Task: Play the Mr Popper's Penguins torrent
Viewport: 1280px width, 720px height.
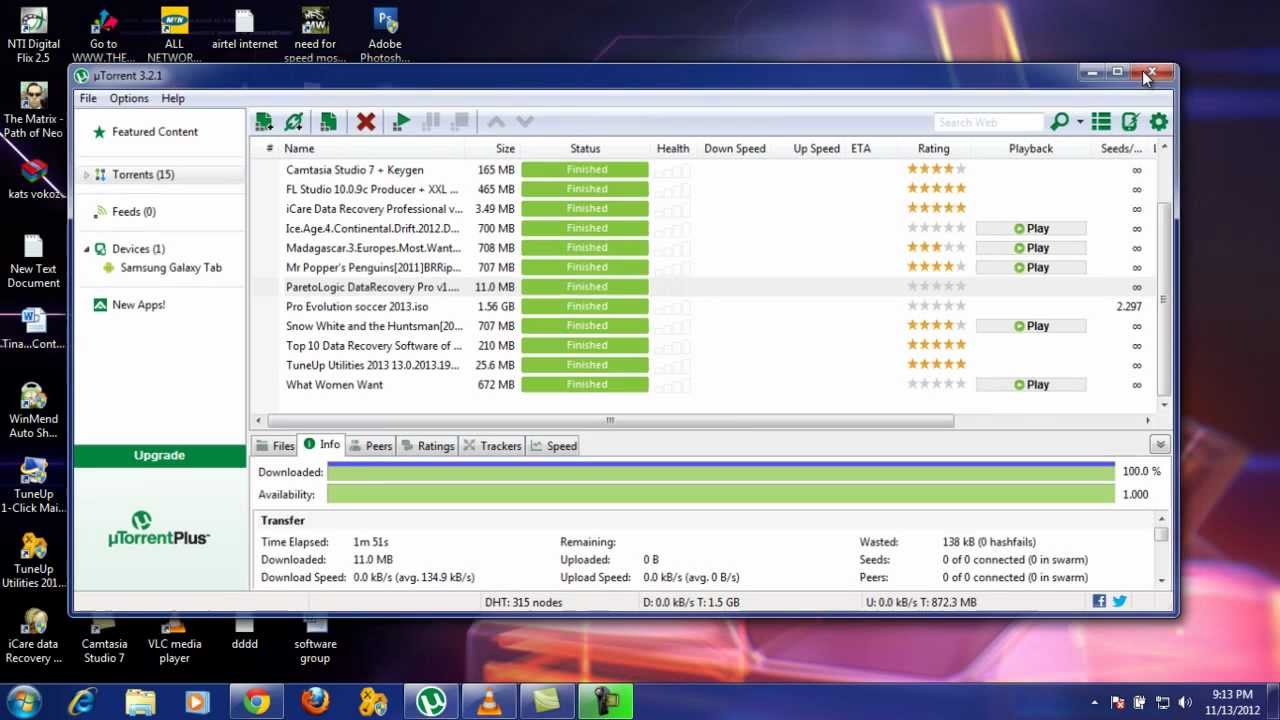Action: coord(1031,268)
